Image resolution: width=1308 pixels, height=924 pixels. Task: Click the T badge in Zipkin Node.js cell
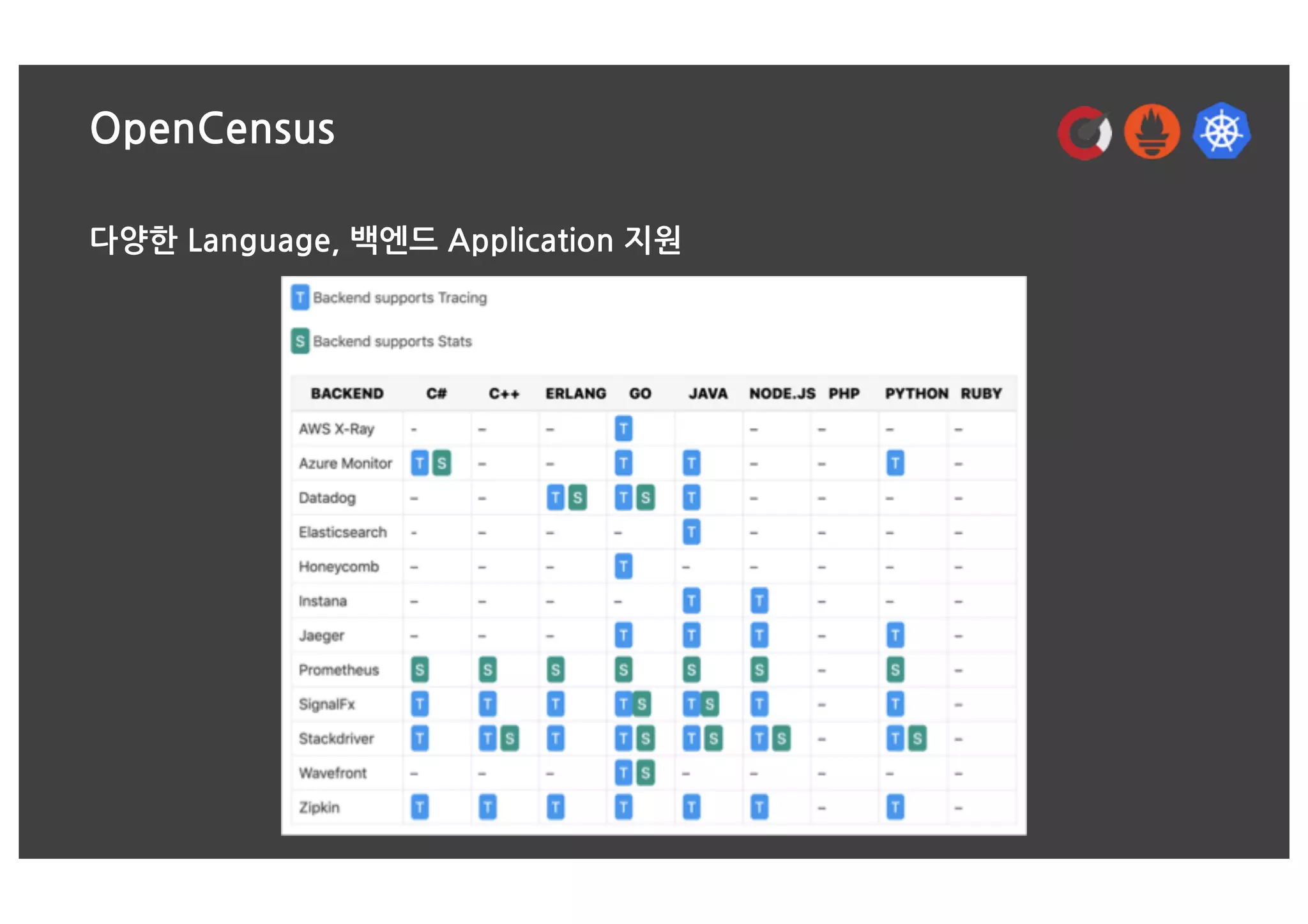(x=759, y=808)
